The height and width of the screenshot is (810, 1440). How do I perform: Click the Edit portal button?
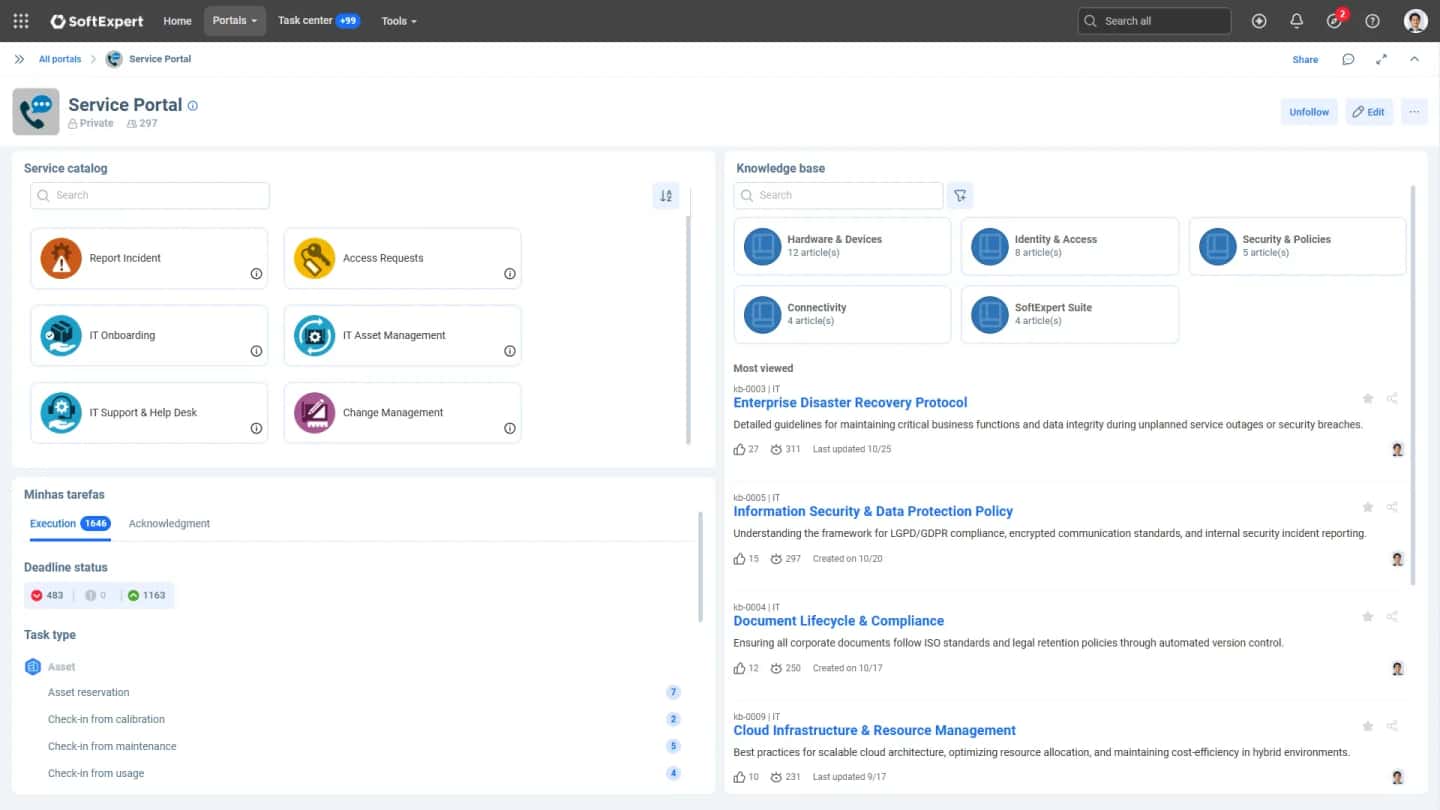click(x=1369, y=112)
